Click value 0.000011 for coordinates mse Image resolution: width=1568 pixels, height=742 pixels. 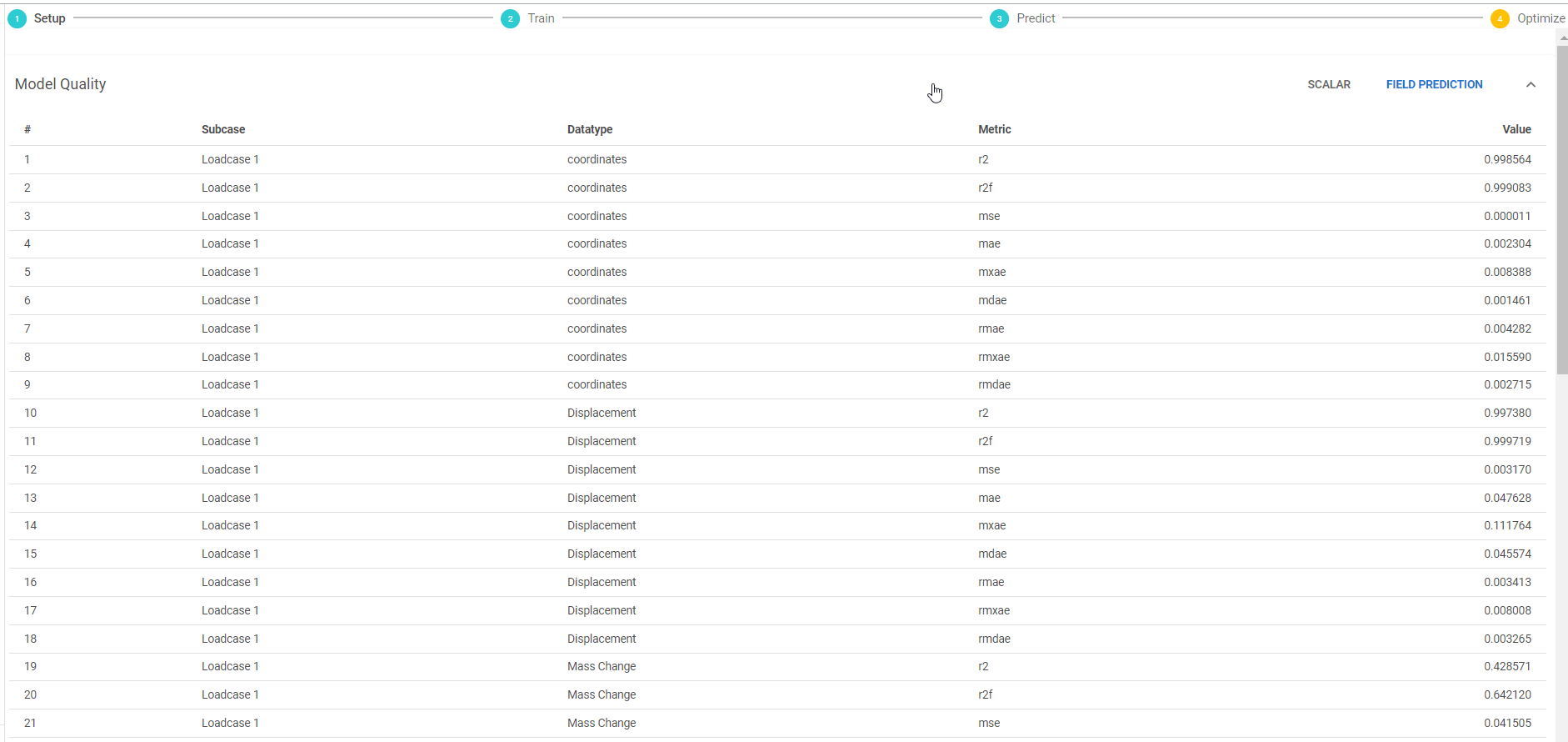(x=1507, y=216)
